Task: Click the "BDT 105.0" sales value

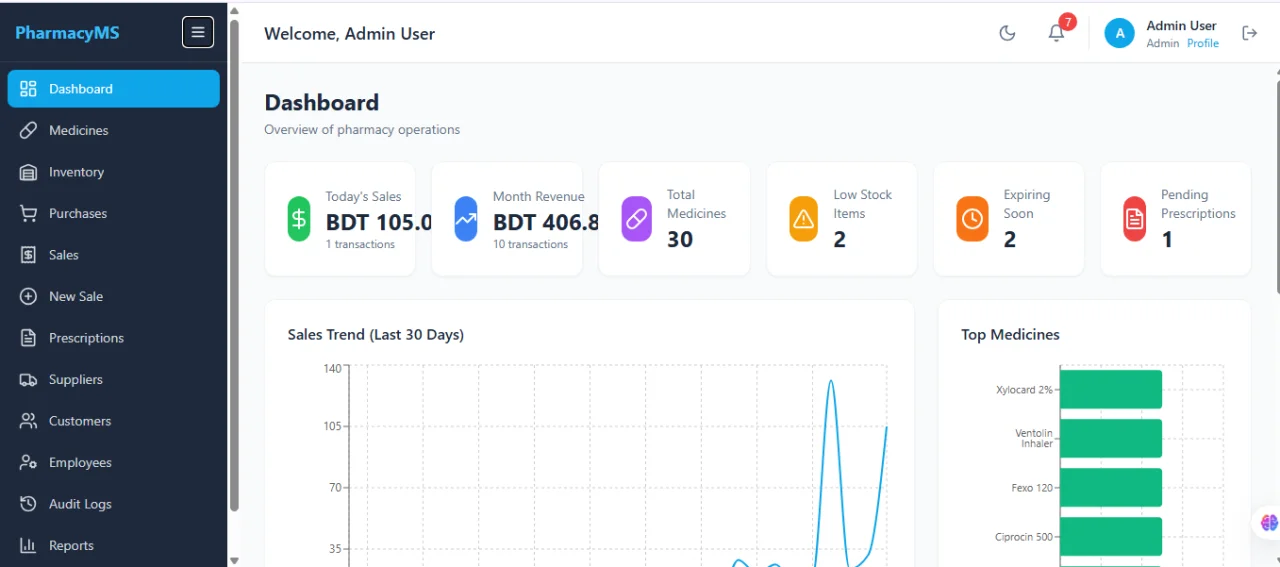Action: (x=379, y=222)
